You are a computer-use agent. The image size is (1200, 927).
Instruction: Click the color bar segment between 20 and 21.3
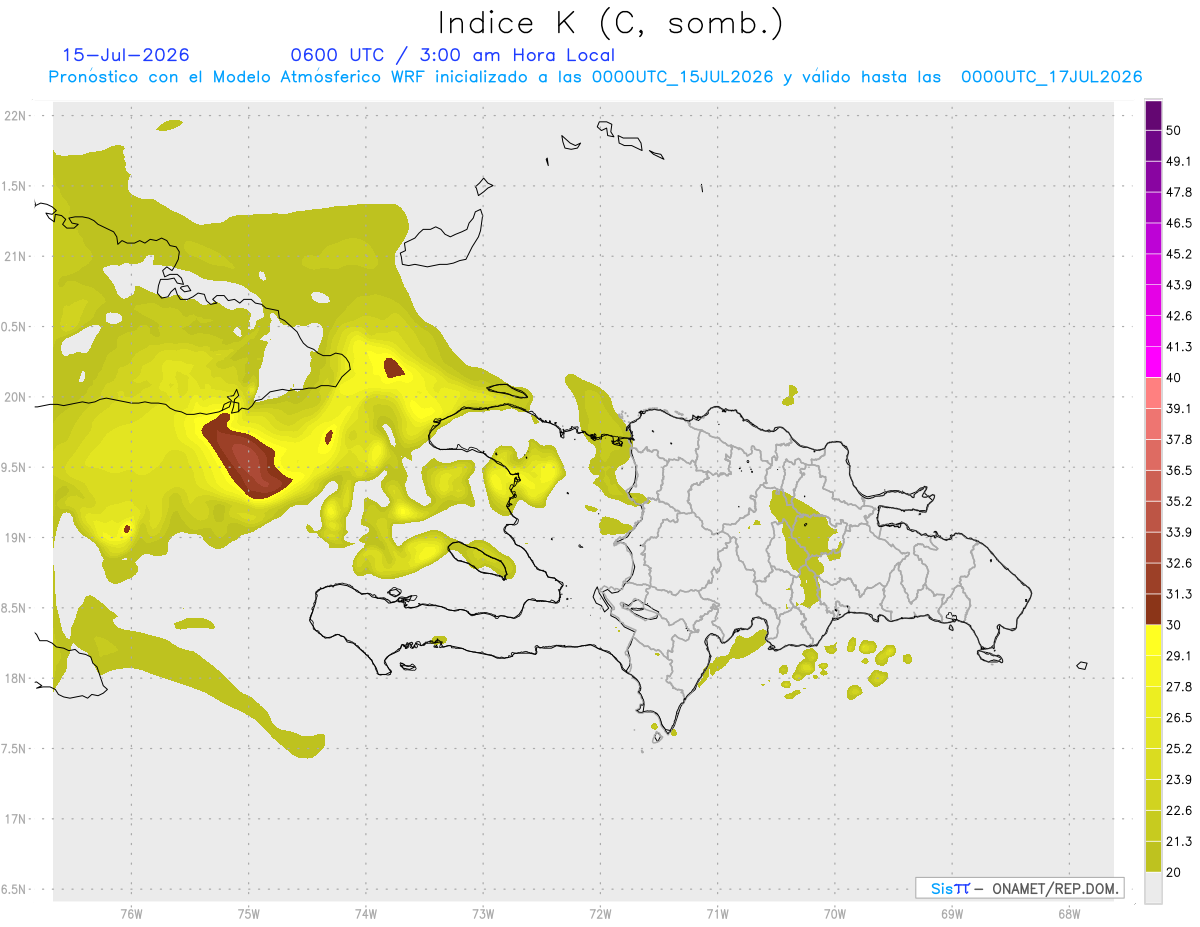click(x=1153, y=857)
